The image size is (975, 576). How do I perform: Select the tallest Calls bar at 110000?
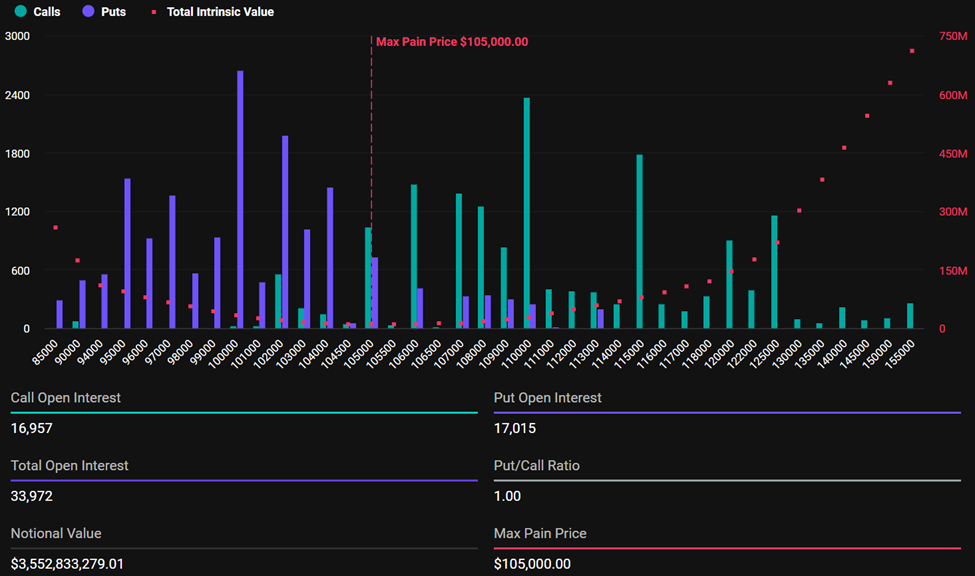tap(526, 213)
